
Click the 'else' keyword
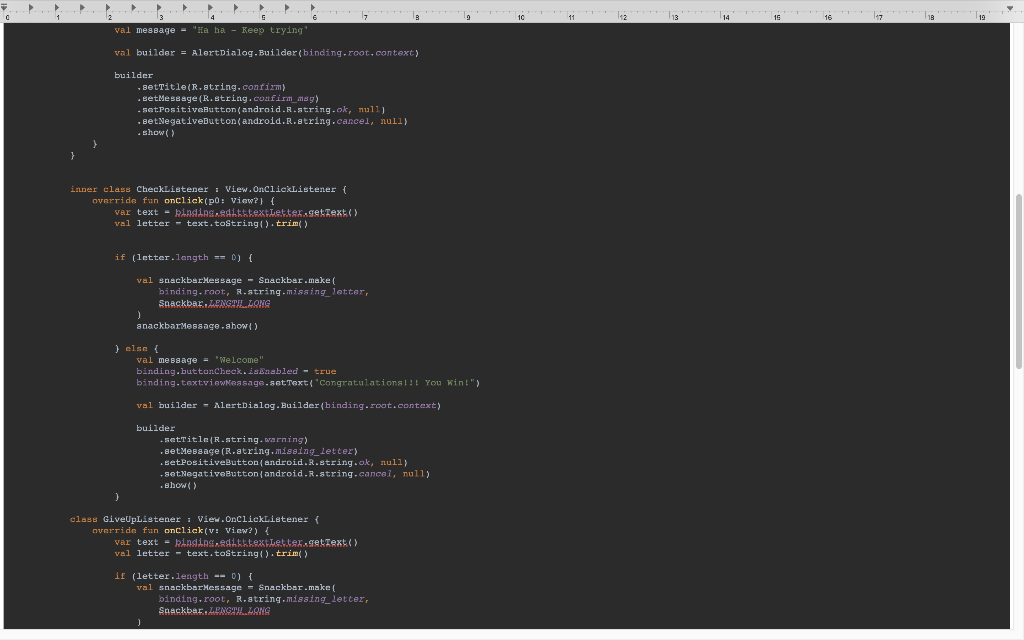[x=136, y=349]
